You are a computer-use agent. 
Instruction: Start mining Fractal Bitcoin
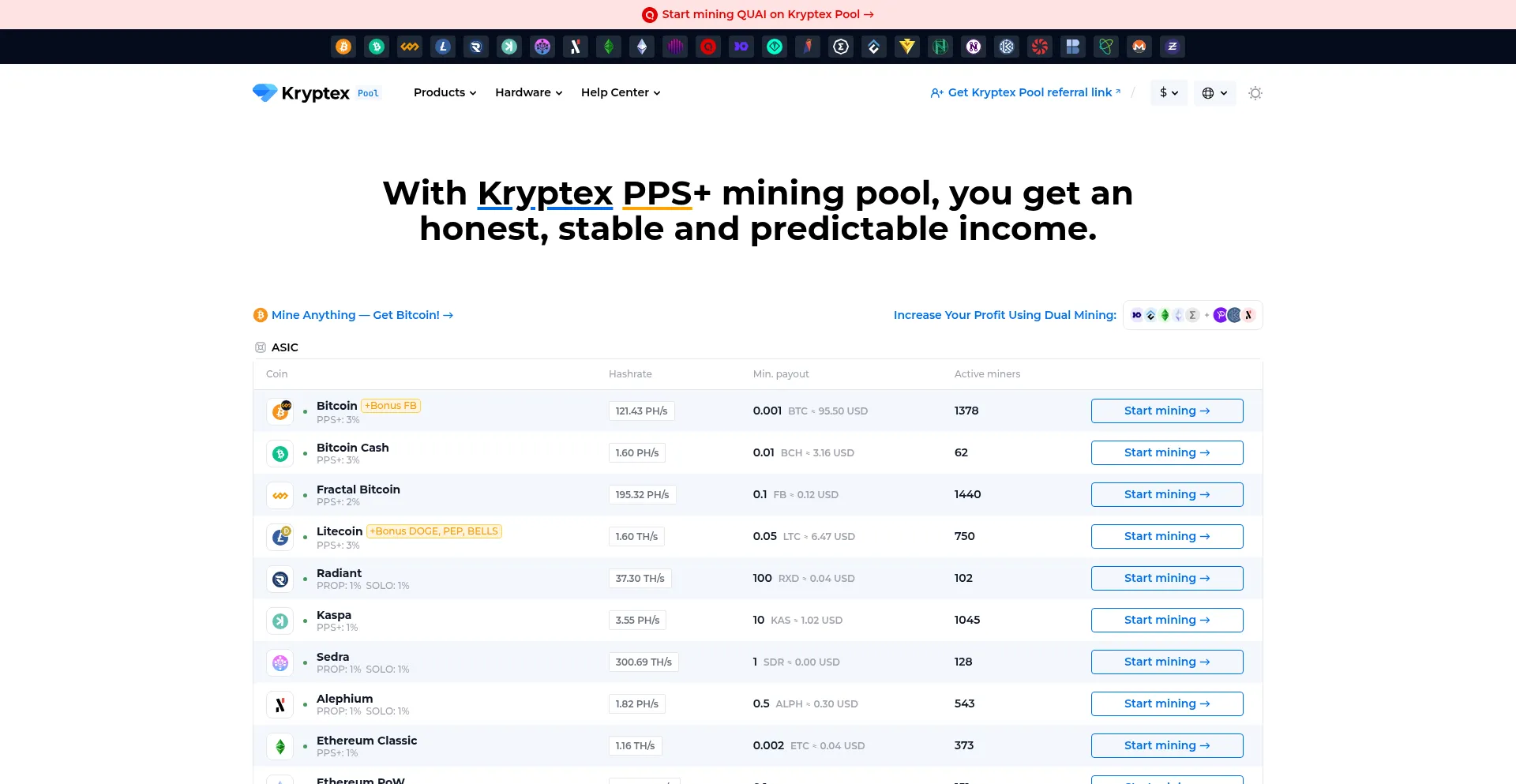point(1167,494)
